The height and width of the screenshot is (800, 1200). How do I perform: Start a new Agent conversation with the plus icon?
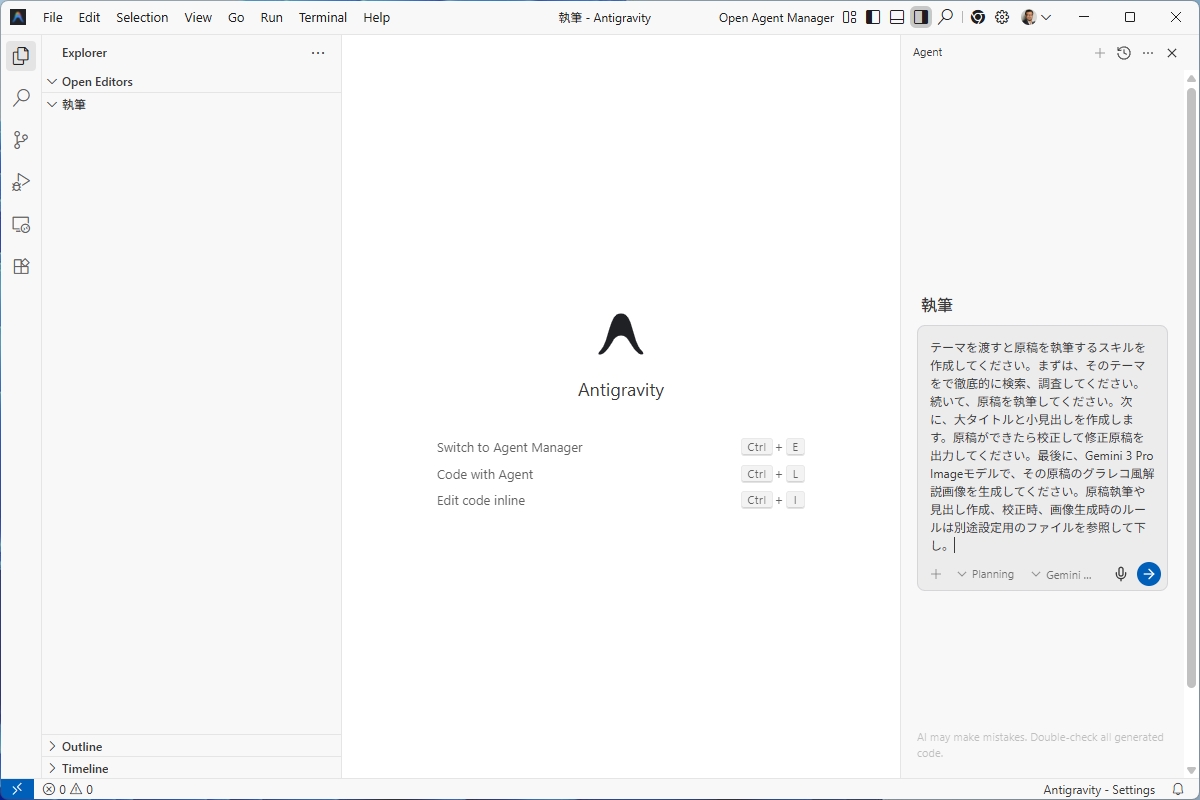(1100, 53)
